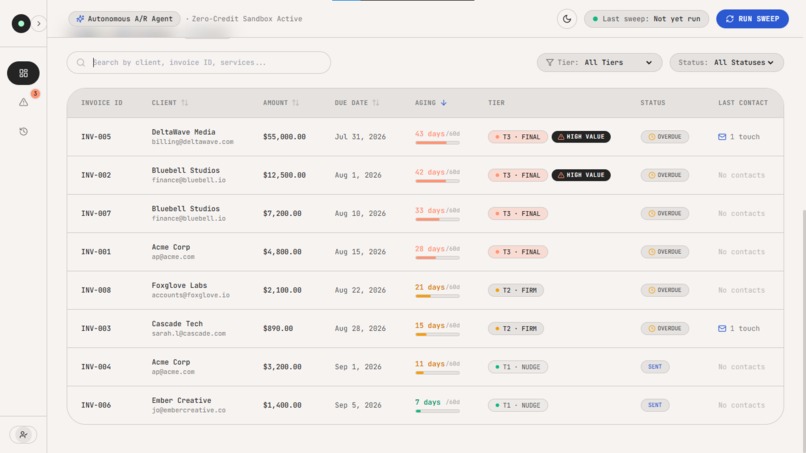Click the finance@bluebell.io email in INV-002 row
Screen dimensions: 806x453
pyautogui.click(x=189, y=180)
